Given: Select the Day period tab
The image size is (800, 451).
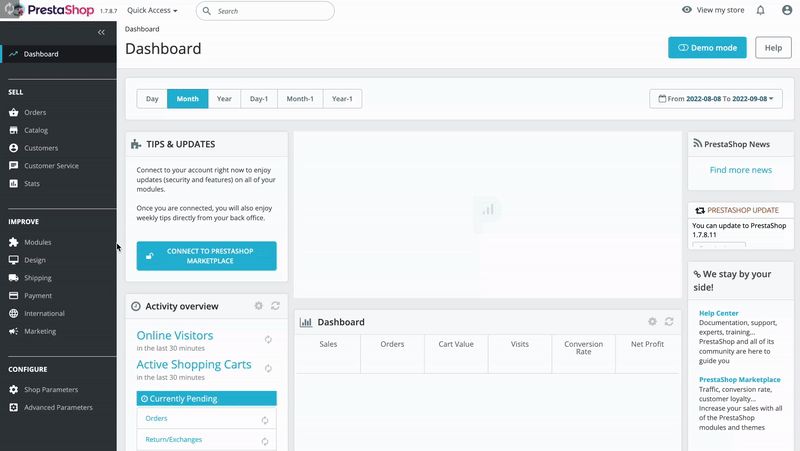Looking at the screenshot, I should (152, 99).
